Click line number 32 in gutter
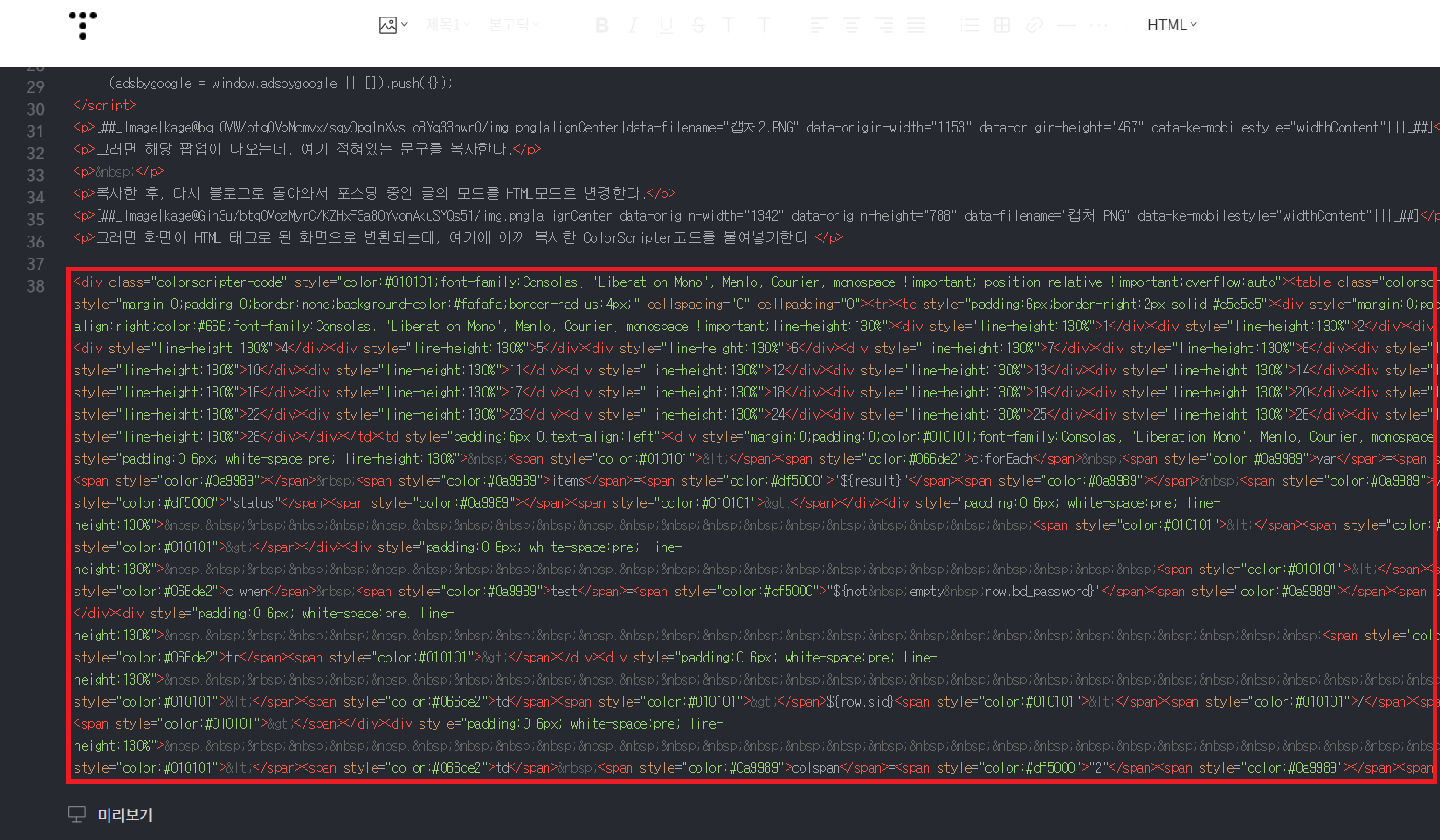 [x=35, y=154]
